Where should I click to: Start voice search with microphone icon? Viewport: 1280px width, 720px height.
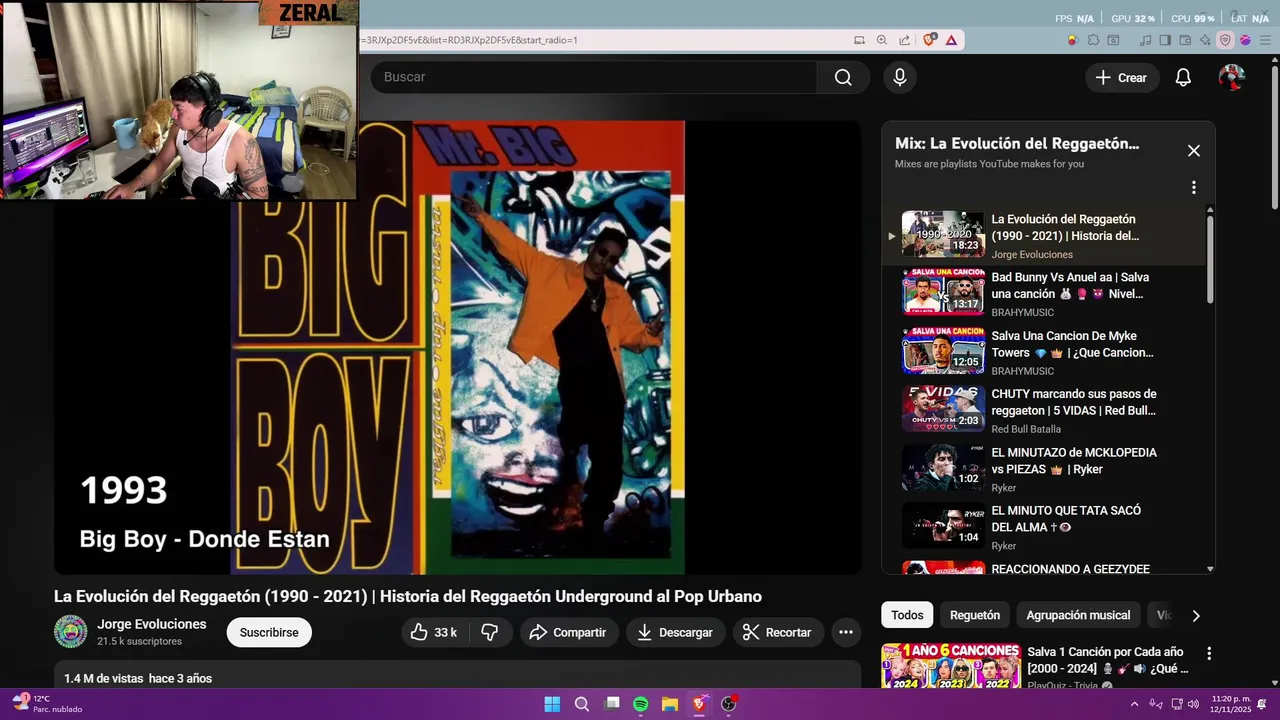coord(900,78)
